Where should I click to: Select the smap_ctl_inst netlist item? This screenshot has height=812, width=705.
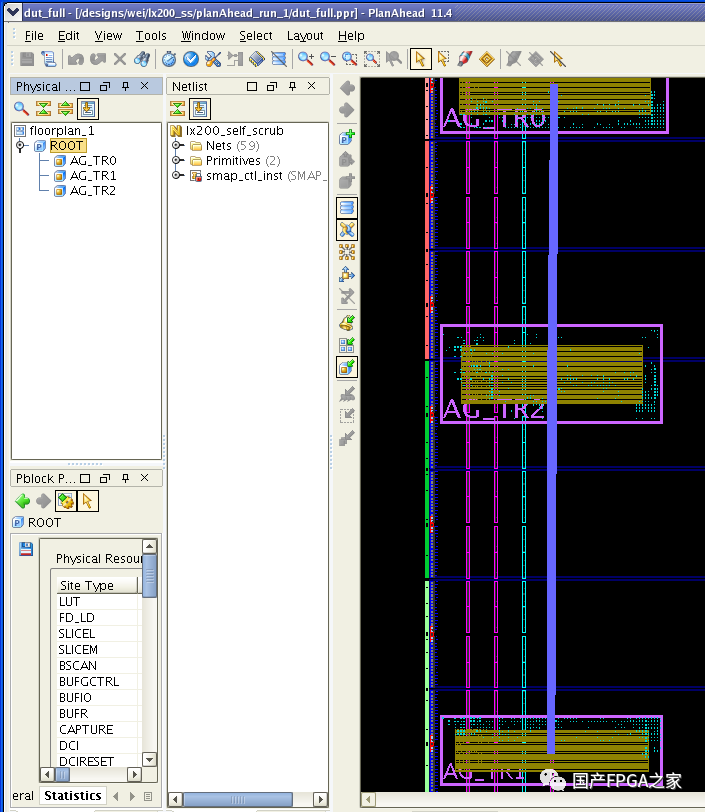[x=244, y=176]
